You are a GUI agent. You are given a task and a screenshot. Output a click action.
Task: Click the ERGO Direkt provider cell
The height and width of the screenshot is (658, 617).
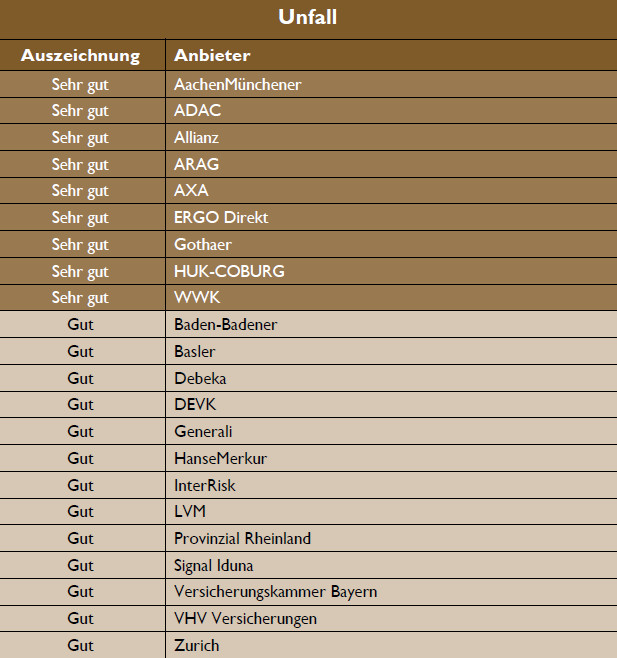tap(221, 217)
